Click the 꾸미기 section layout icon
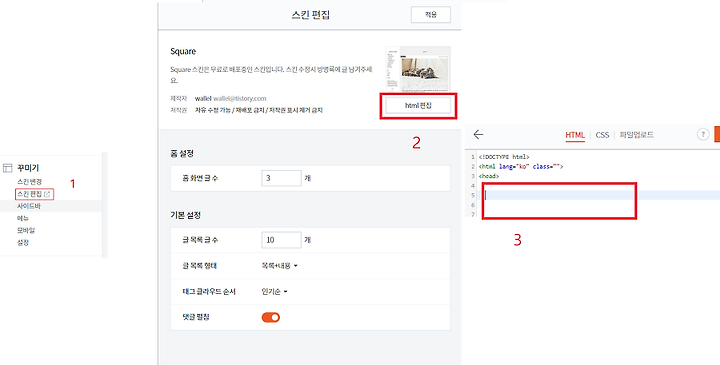This screenshot has width=720, height=365. pos(7,168)
